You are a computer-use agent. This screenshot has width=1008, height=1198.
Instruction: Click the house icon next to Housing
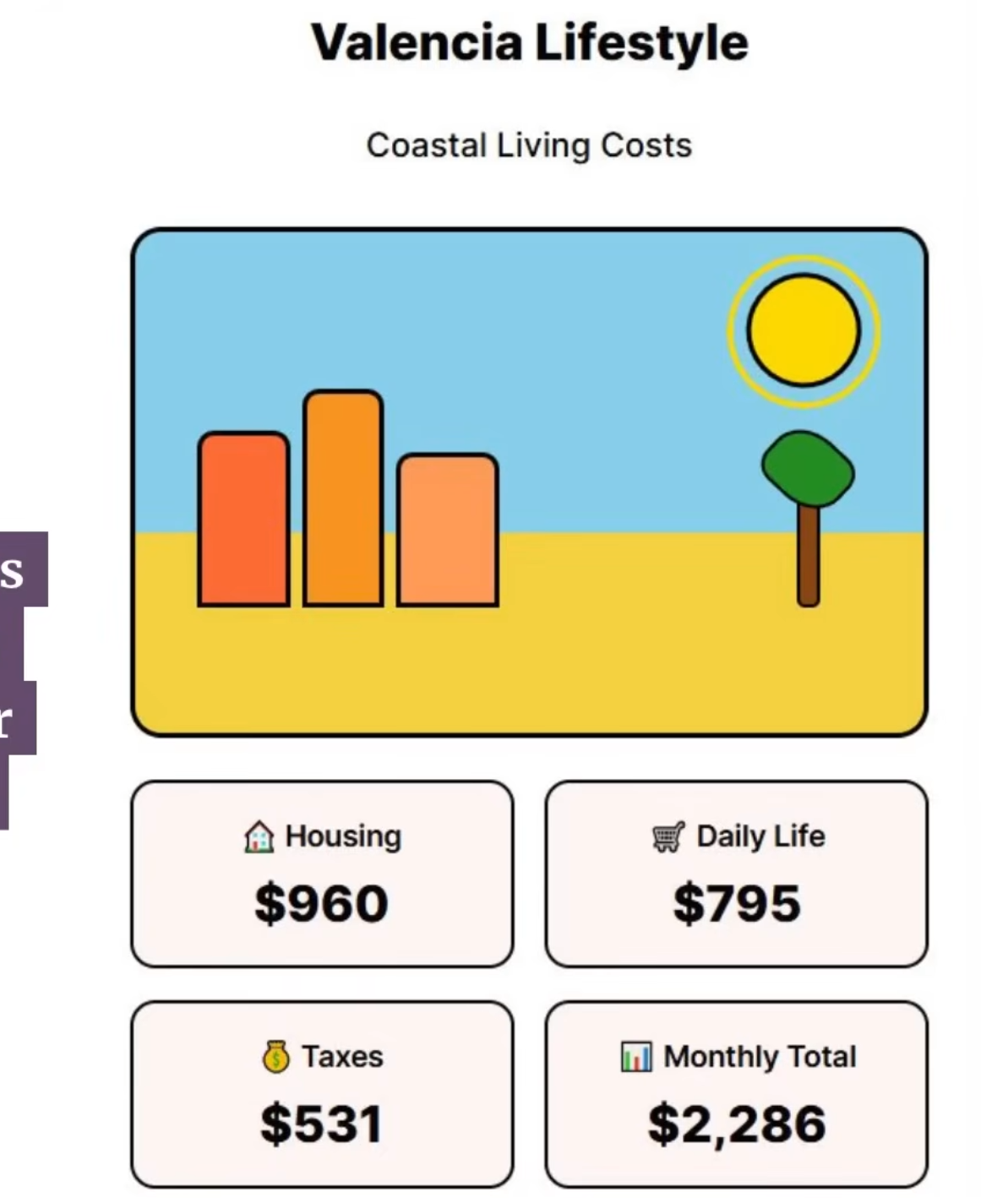pos(259,837)
